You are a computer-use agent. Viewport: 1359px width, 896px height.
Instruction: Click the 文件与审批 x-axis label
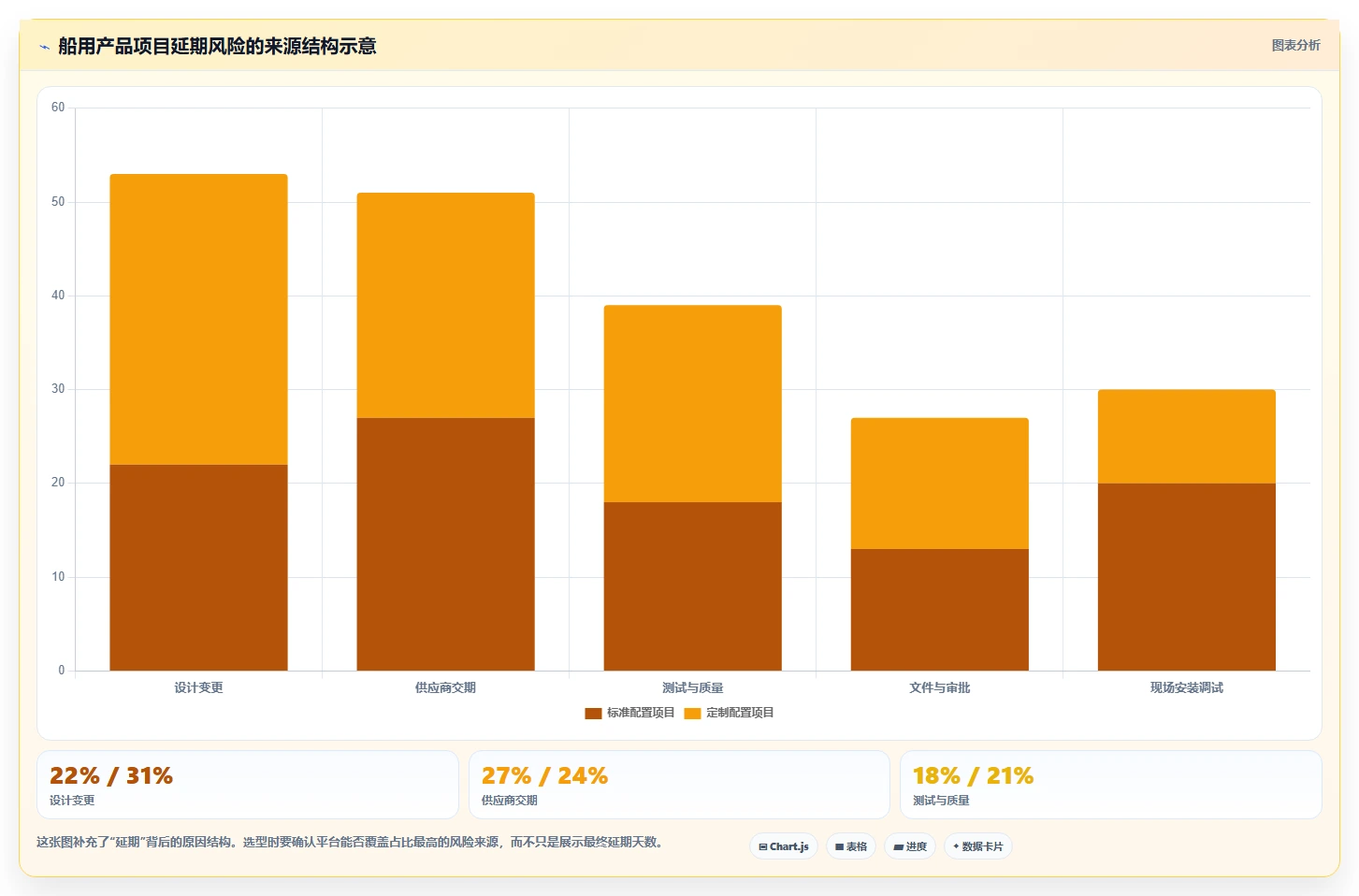tap(939, 687)
